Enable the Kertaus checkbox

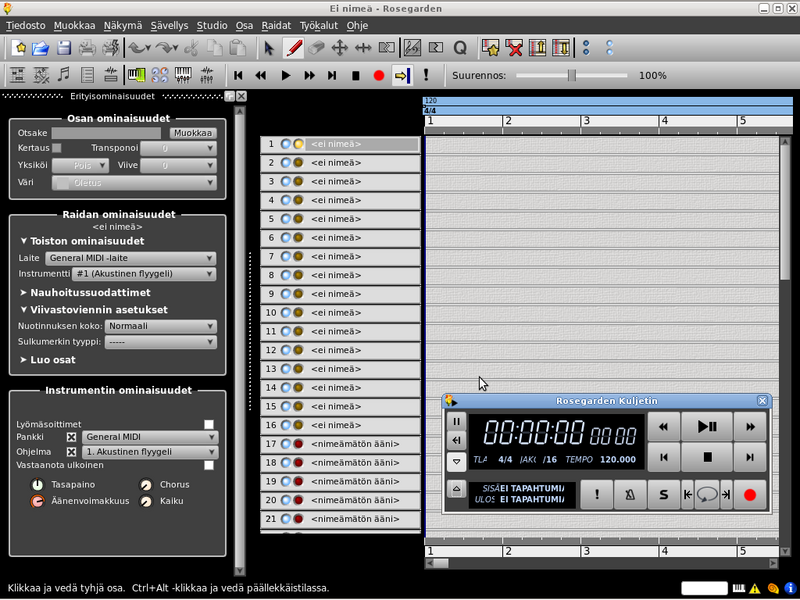coord(57,148)
